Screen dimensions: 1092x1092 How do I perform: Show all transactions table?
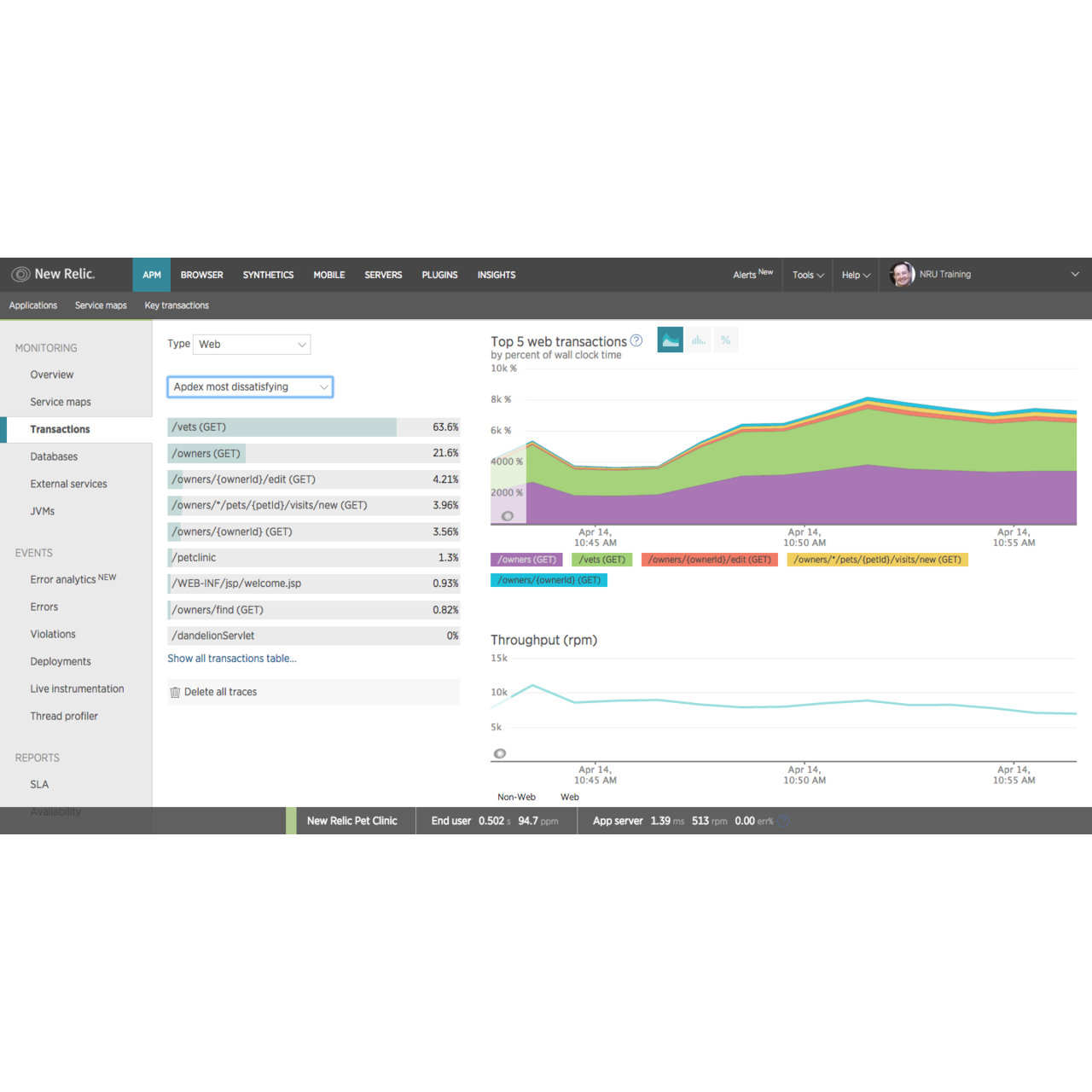click(231, 658)
